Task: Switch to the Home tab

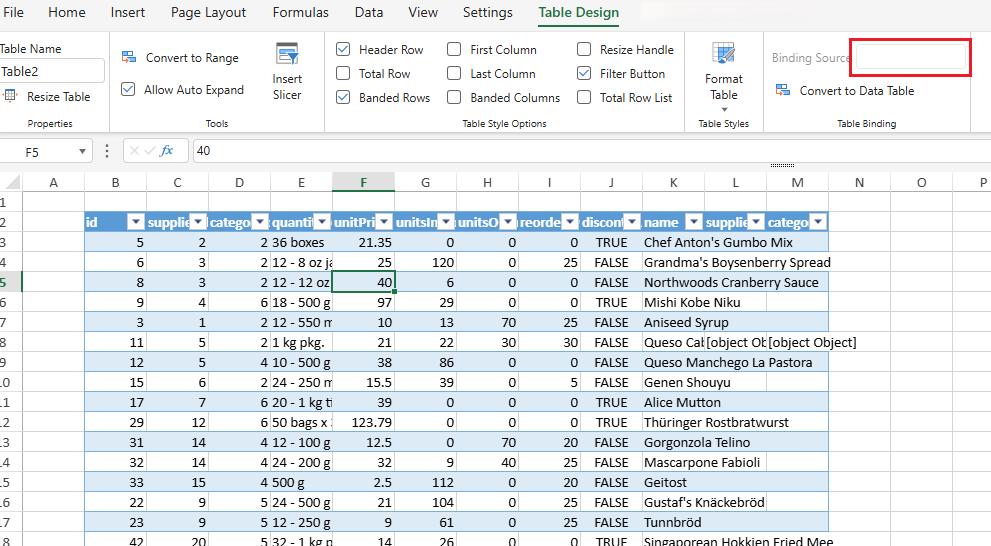Action: tap(67, 13)
